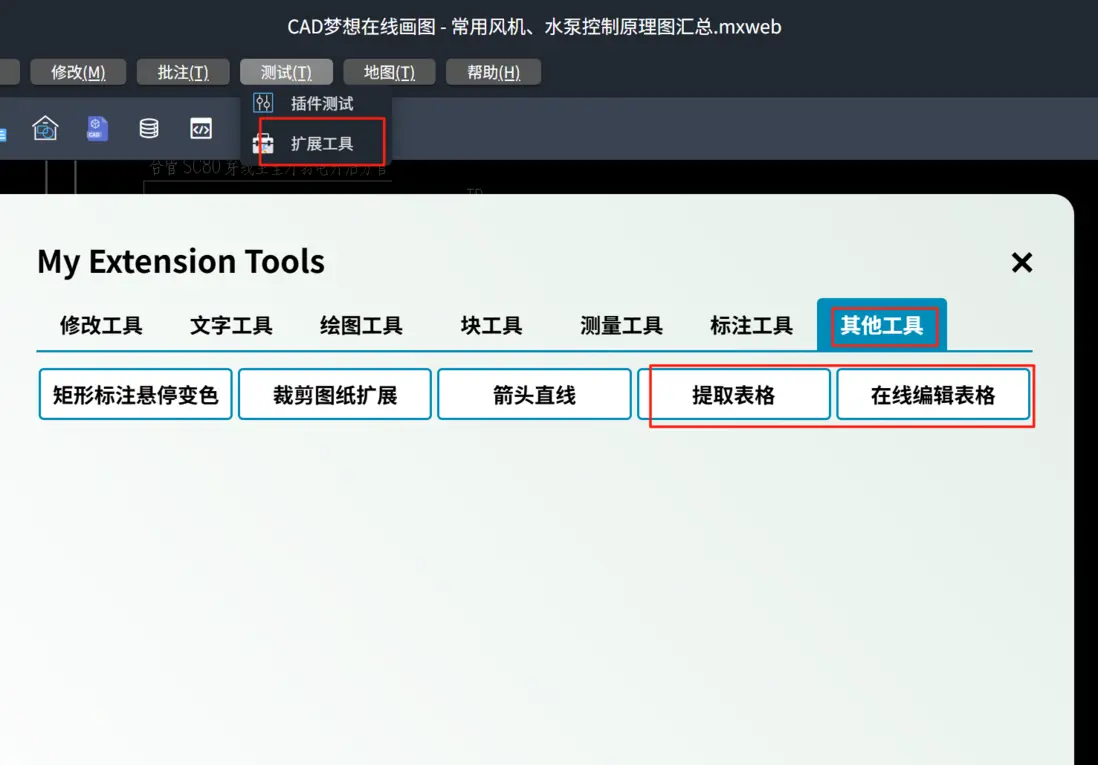Open the database icon in the toolbar
The width and height of the screenshot is (1098, 765).
pos(148,128)
